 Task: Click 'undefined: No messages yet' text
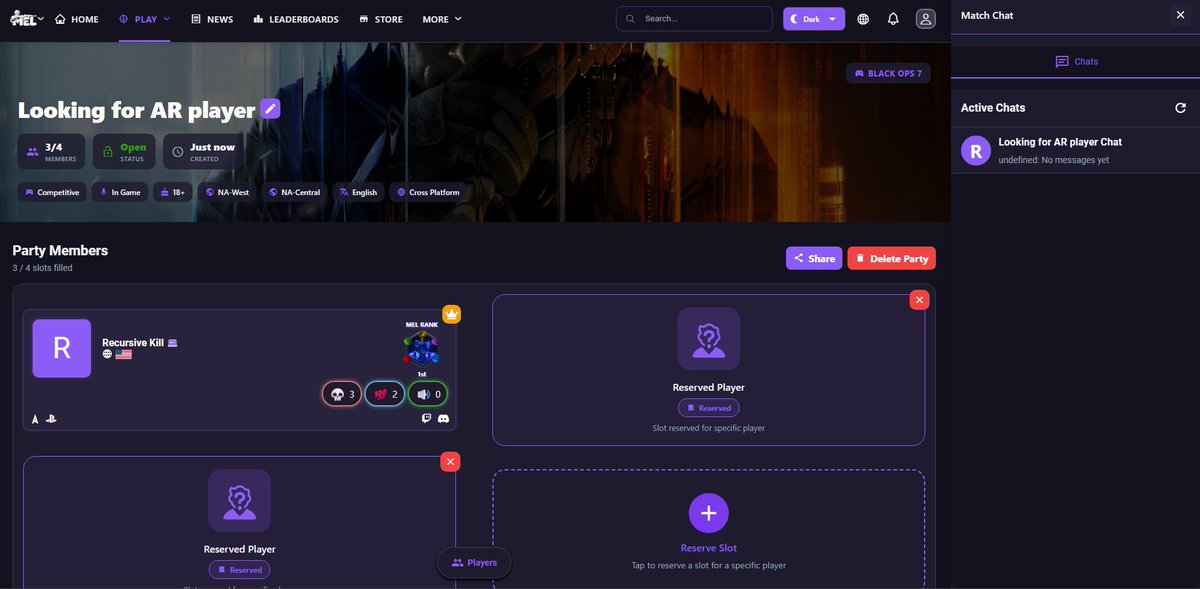click(x=1054, y=160)
